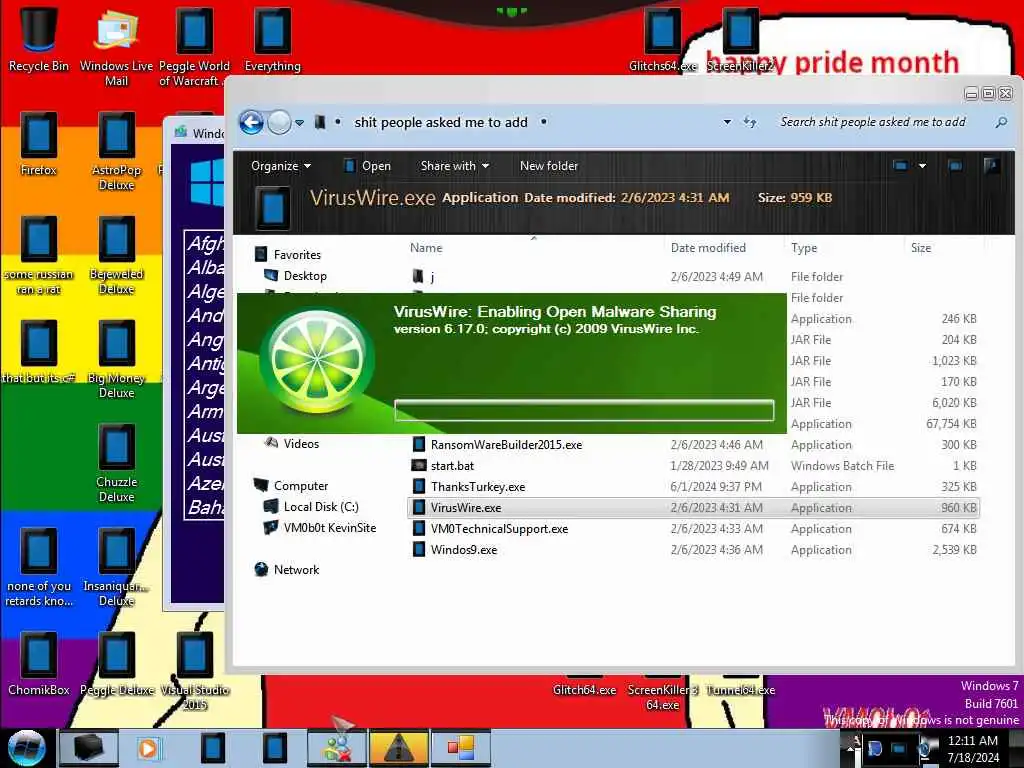Expand path arrow after folder name
Viewport: 1024px width, 768px height.
point(543,122)
